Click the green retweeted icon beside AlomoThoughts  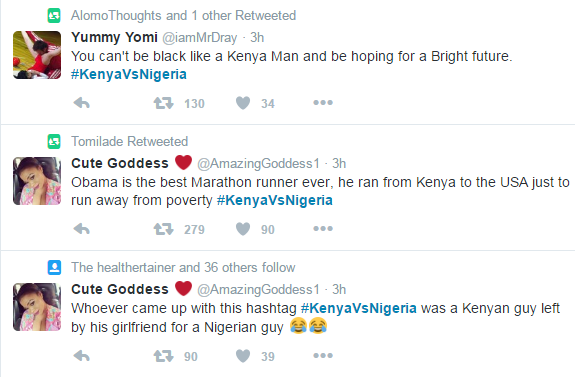click(54, 16)
